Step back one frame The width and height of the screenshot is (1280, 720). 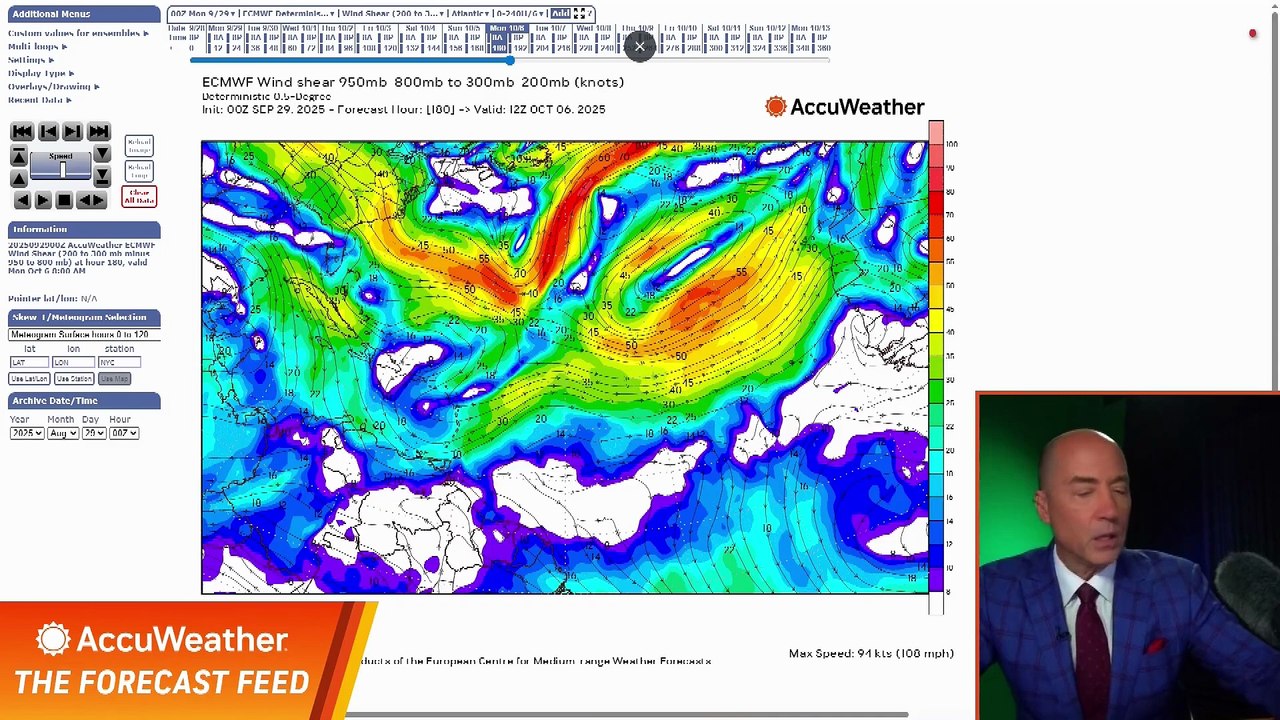pos(47,132)
